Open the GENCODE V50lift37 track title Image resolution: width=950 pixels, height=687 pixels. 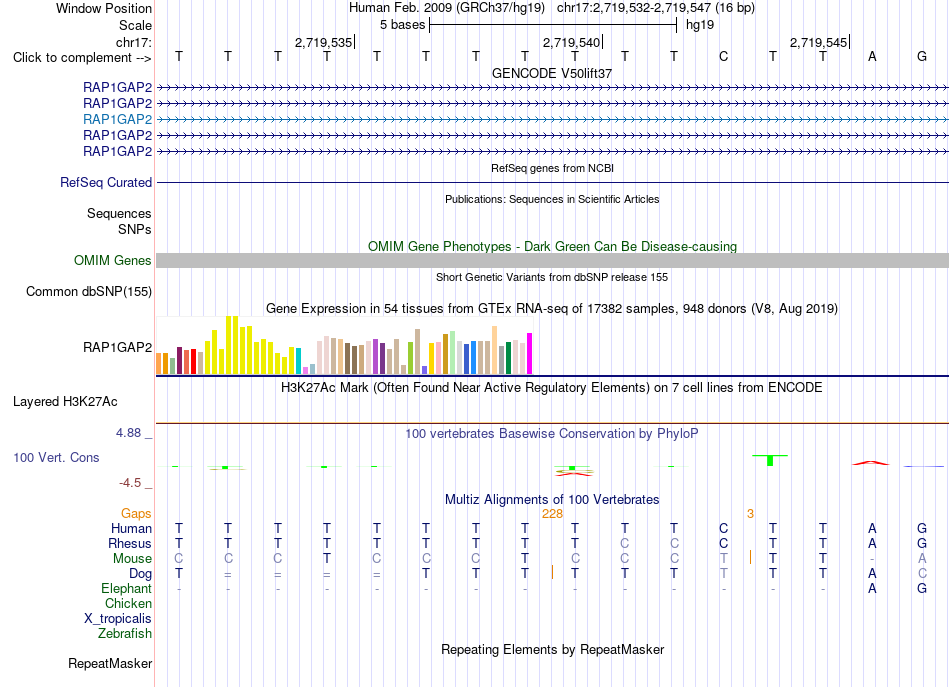(552, 73)
